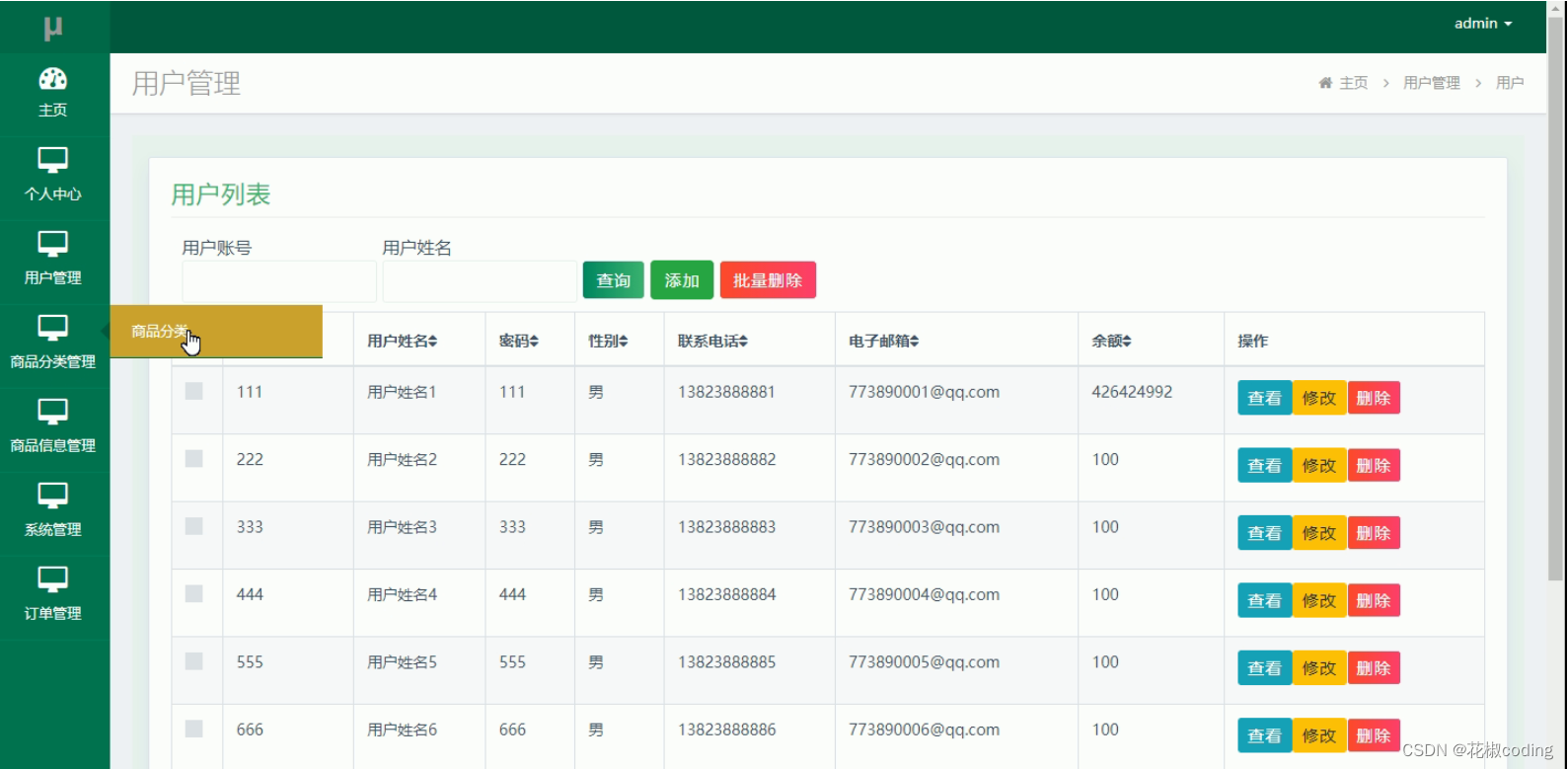Screen dimensions: 1568x769
Task: Click 查看 for user 555
Action: (x=1265, y=667)
